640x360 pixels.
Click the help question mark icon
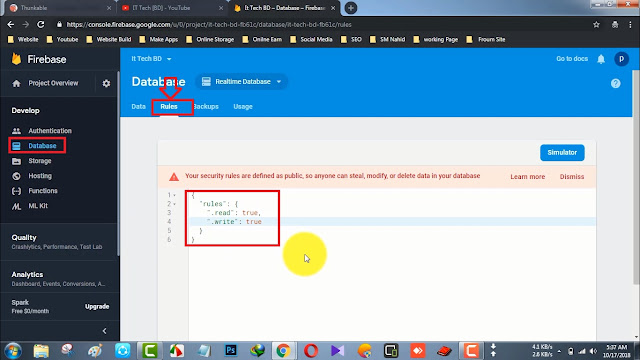point(616,83)
